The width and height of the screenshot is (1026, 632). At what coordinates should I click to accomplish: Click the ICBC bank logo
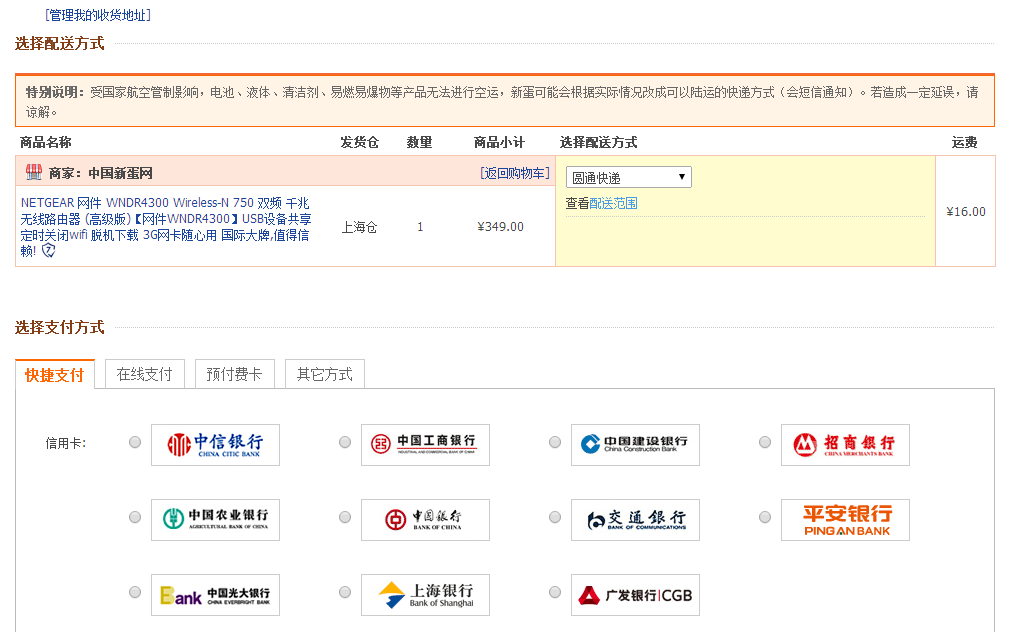click(425, 444)
